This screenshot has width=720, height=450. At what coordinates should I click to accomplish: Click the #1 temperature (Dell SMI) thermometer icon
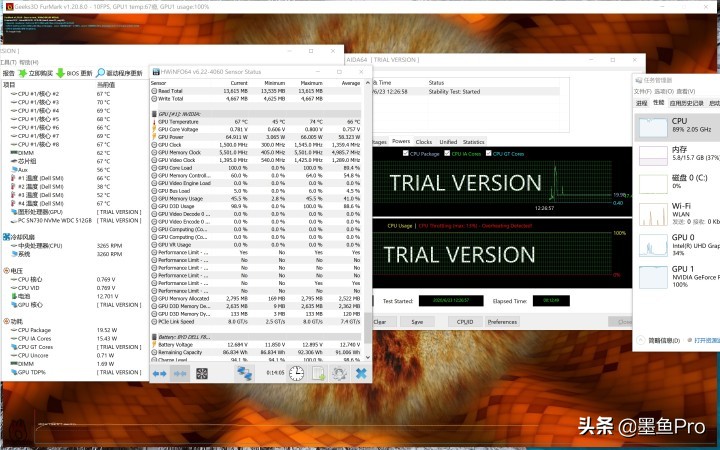pyautogui.click(x=13, y=178)
